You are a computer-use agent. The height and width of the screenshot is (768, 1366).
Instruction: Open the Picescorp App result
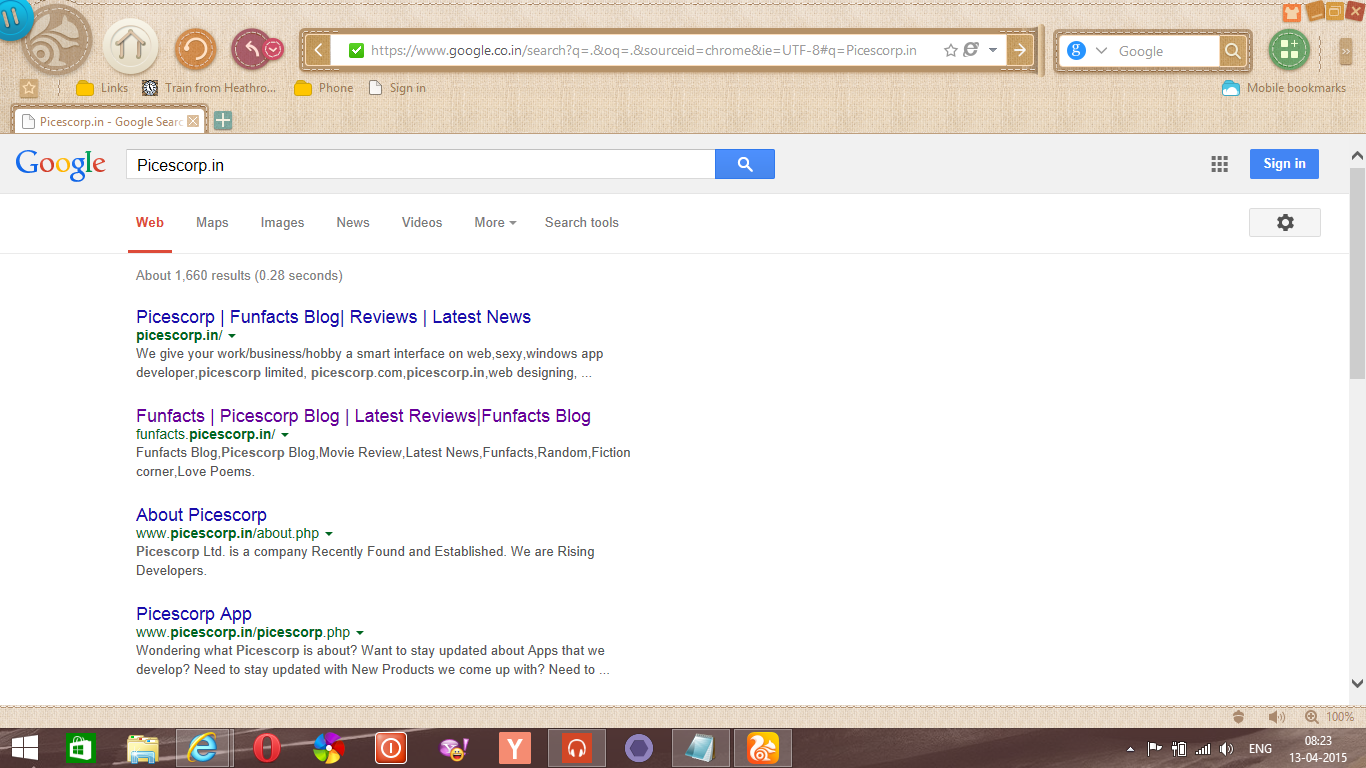[x=194, y=614]
